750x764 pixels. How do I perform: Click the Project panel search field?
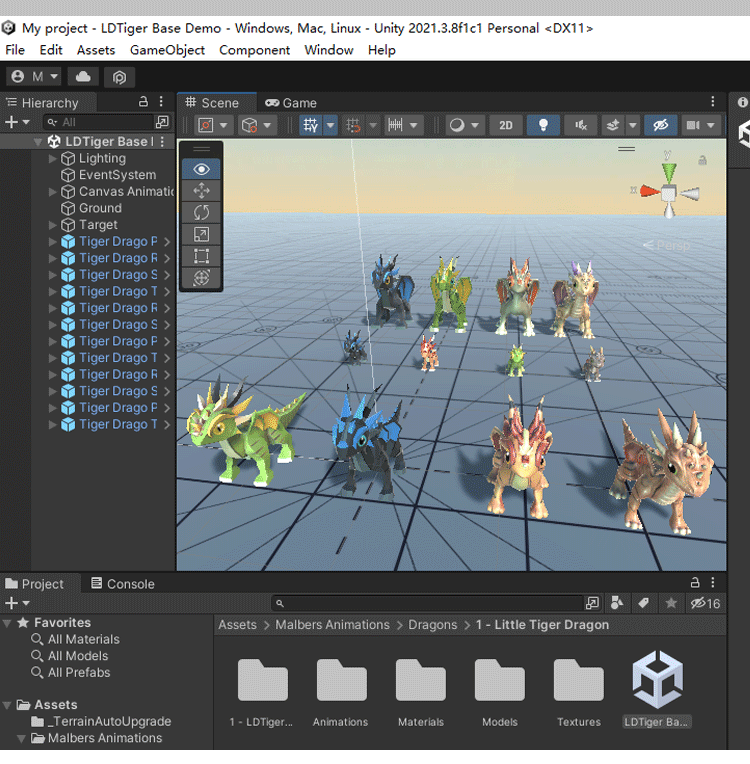(430, 603)
